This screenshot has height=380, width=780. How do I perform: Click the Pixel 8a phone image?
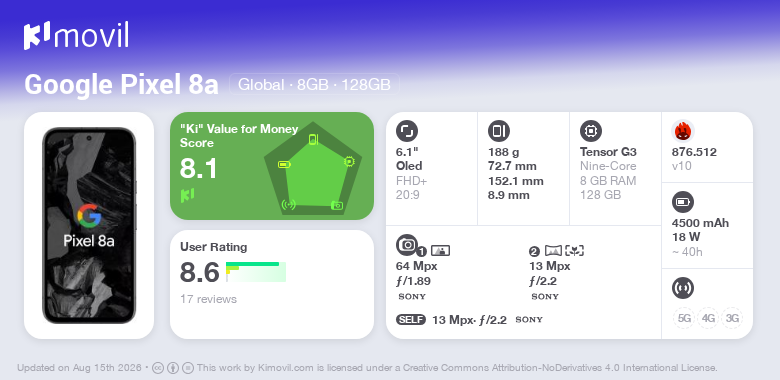(x=89, y=225)
